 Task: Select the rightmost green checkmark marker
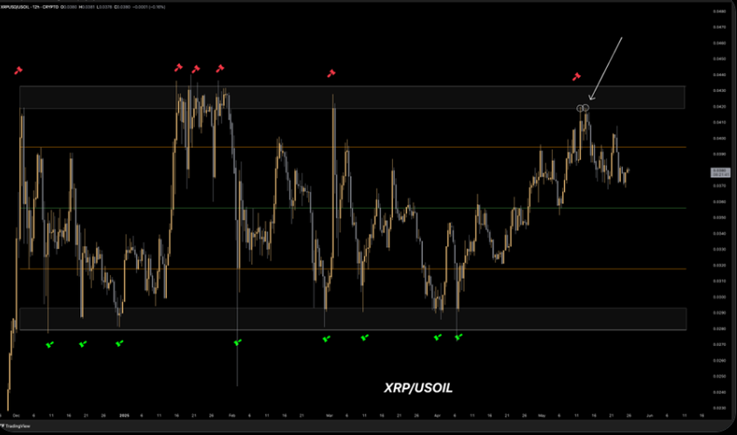click(459, 337)
